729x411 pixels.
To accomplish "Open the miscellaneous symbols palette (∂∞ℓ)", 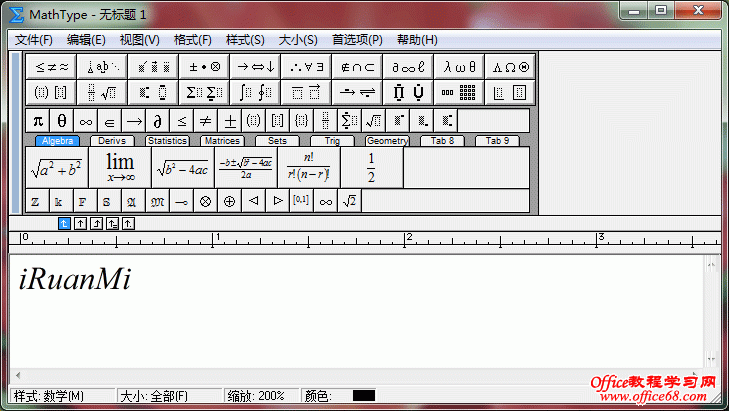I will [x=408, y=67].
